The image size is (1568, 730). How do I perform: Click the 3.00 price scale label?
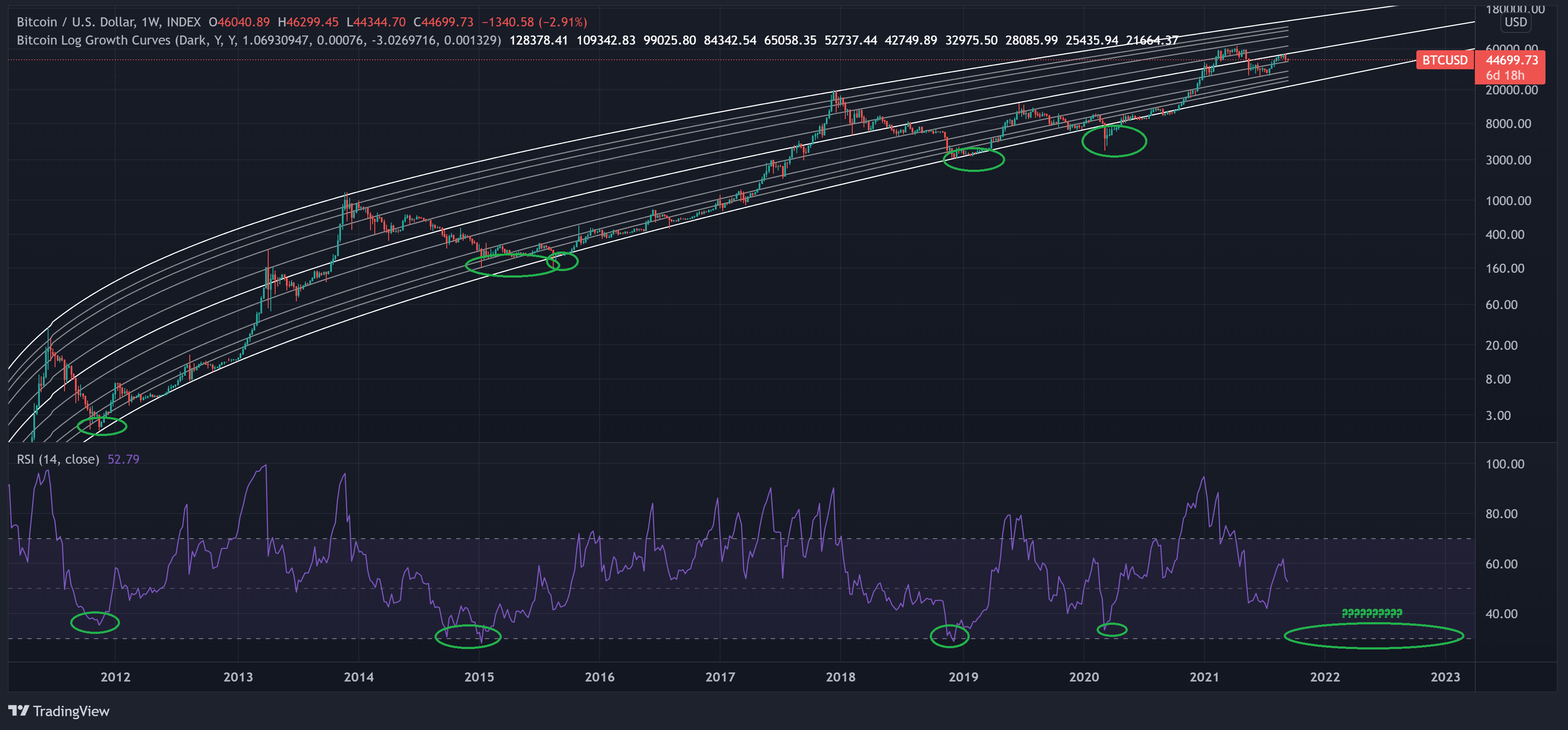point(1498,416)
